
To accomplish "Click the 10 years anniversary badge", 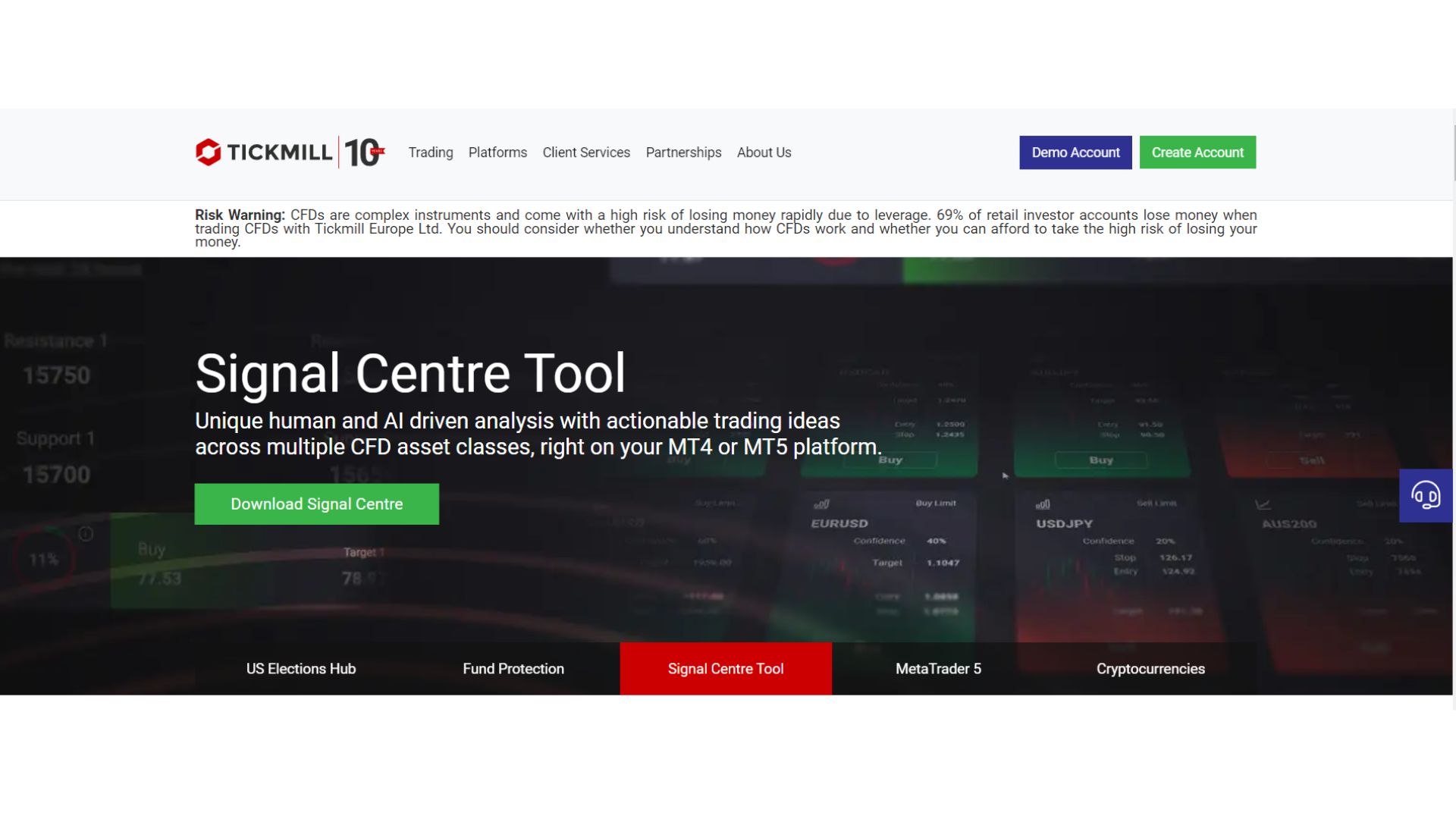I will pyautogui.click(x=364, y=152).
